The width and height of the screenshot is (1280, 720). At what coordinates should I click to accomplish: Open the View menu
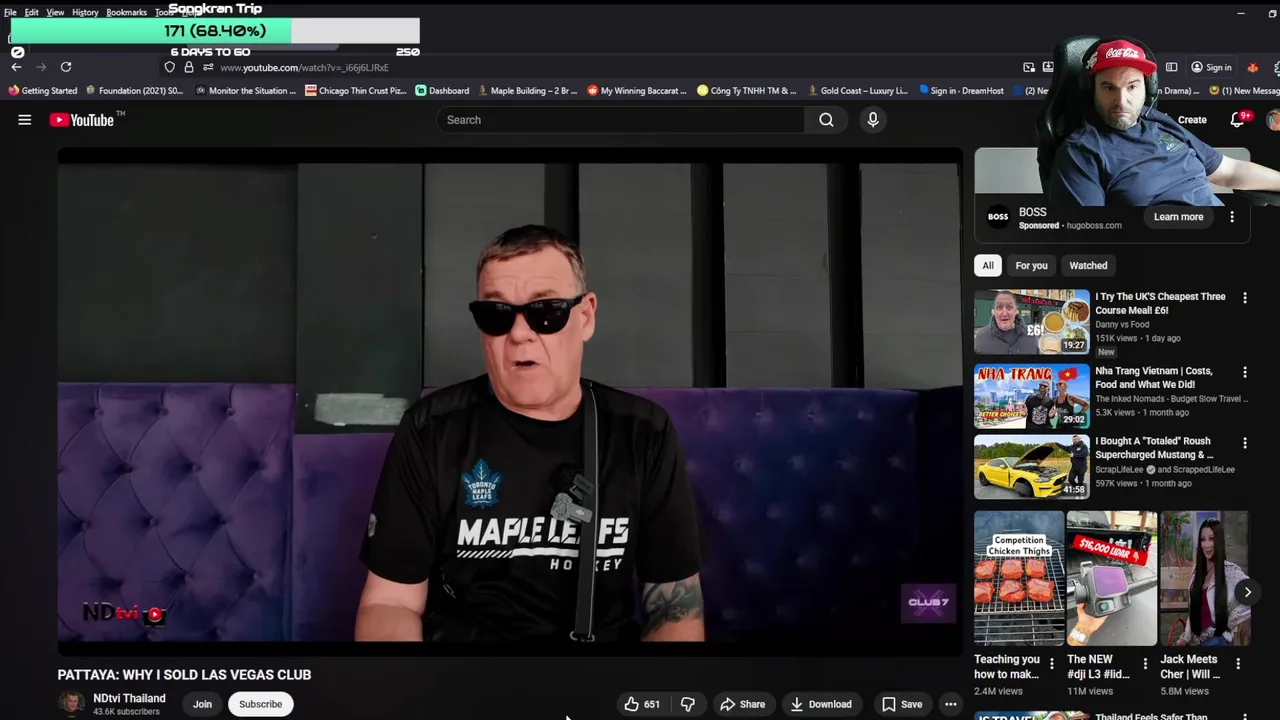pyautogui.click(x=55, y=12)
